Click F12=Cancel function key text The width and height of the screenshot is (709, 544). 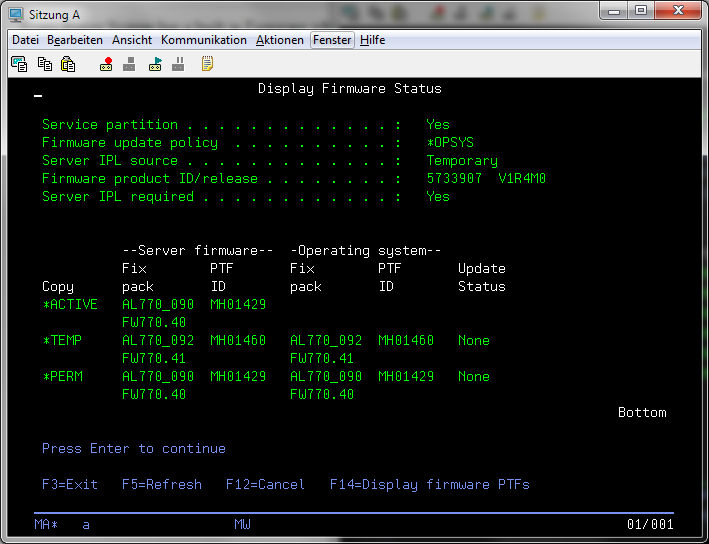(265, 485)
